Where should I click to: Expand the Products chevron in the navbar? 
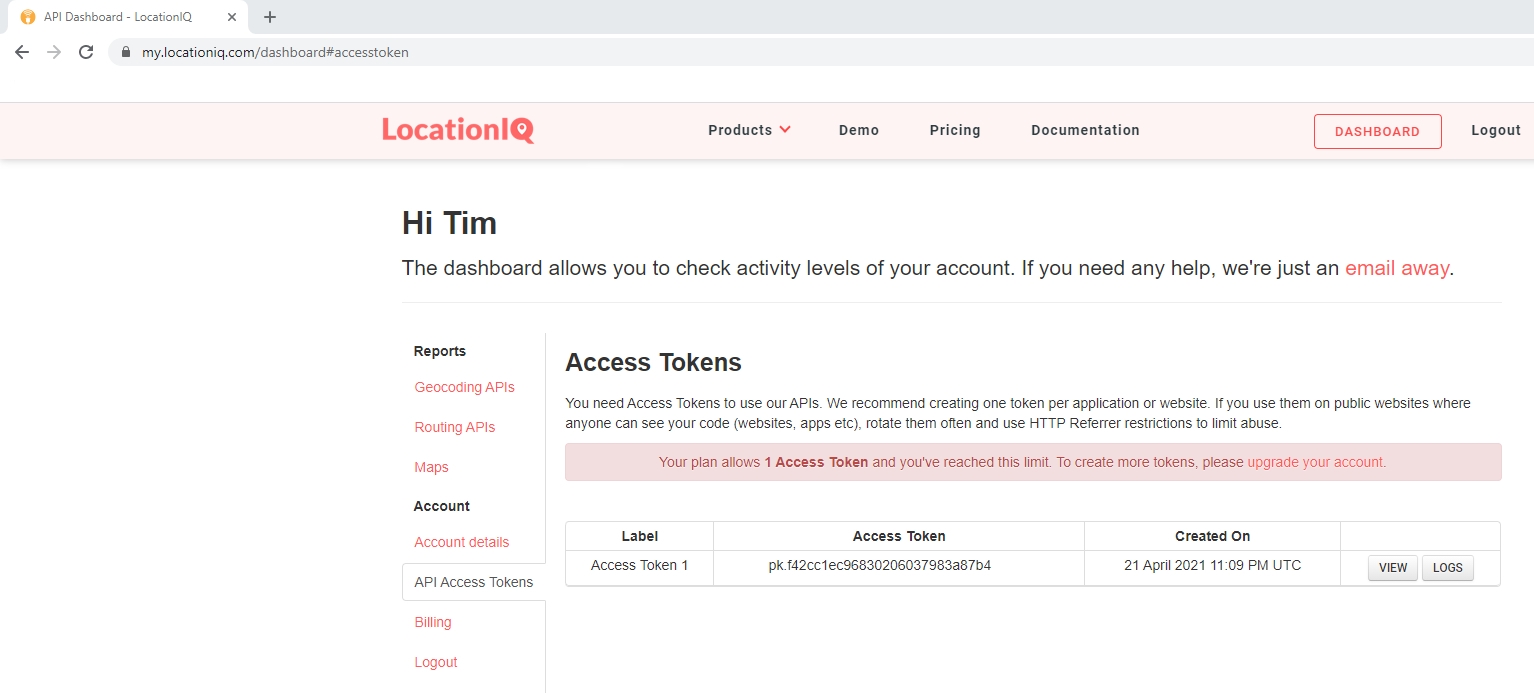point(786,130)
